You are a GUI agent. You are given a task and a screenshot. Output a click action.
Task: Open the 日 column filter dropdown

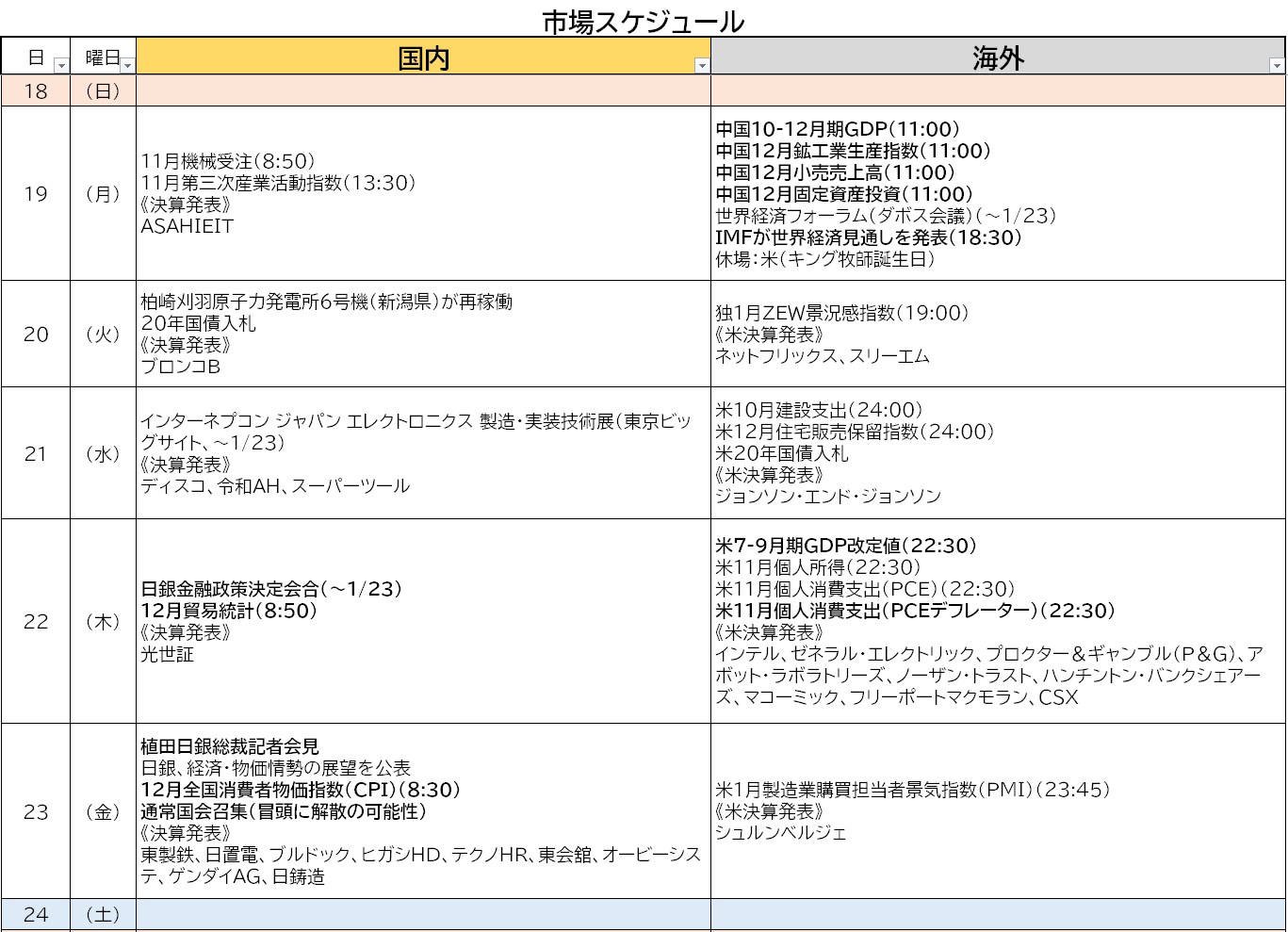tap(61, 66)
